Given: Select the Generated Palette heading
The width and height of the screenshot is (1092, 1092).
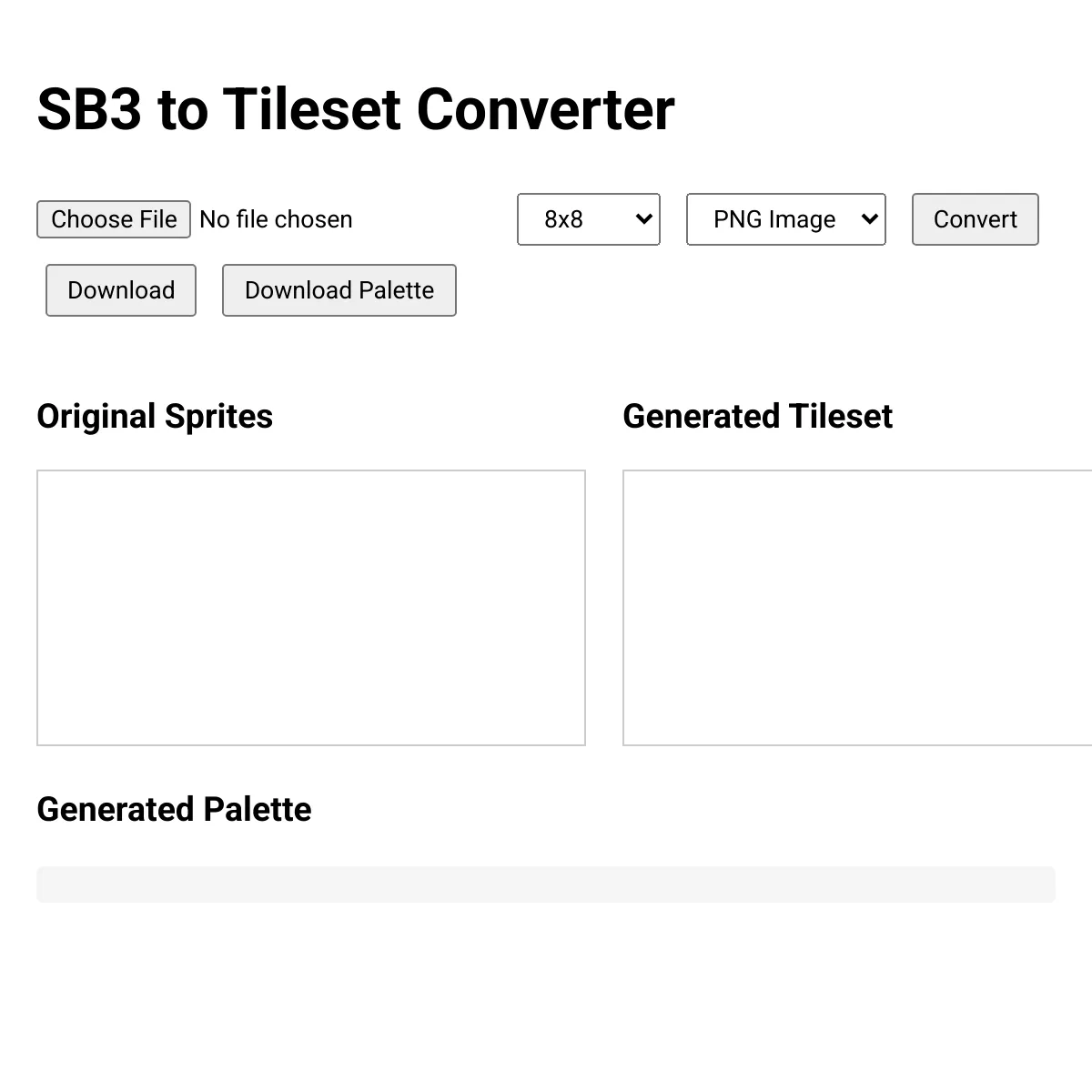Looking at the screenshot, I should tap(174, 809).
